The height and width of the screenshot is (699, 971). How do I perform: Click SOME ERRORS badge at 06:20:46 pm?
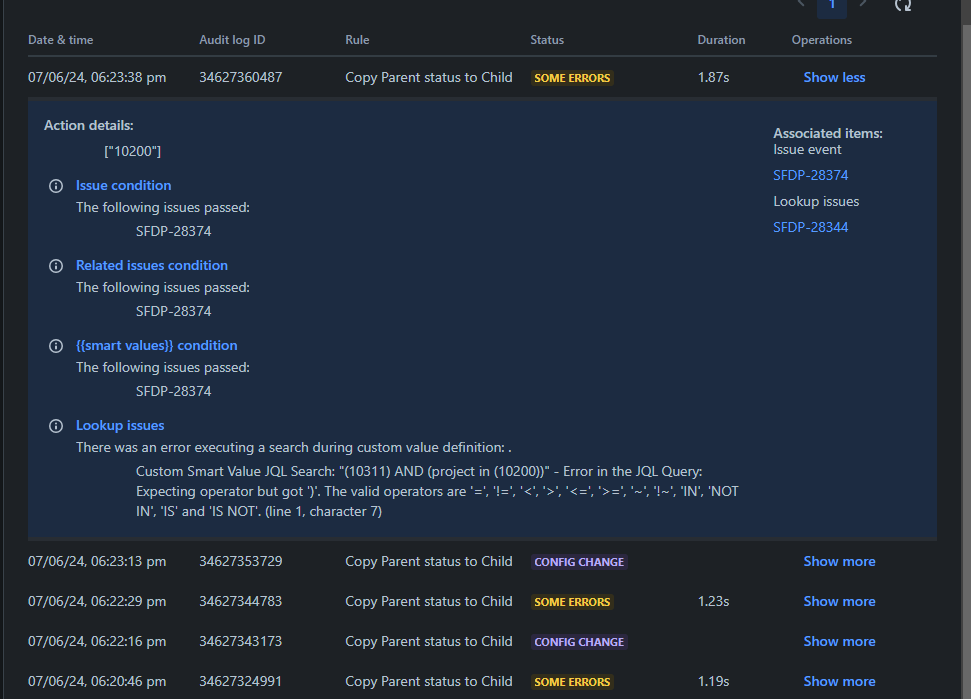click(572, 682)
